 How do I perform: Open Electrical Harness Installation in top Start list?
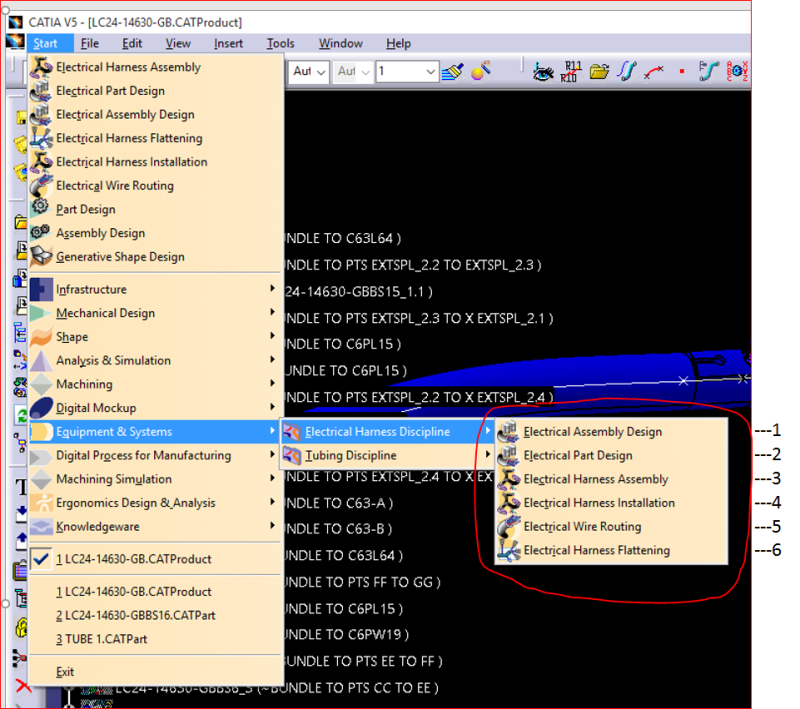[x=156, y=162]
